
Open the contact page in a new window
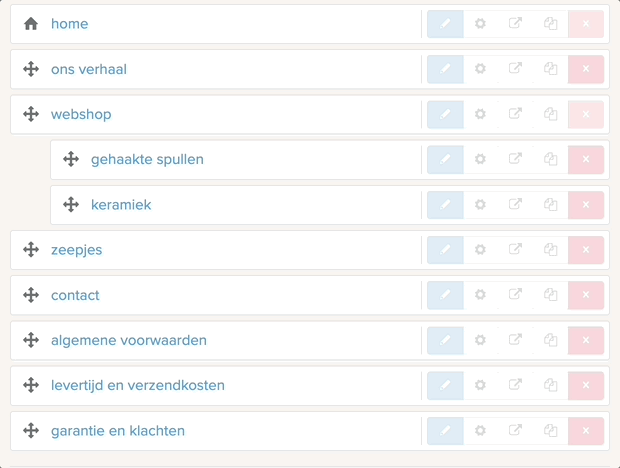(515, 295)
